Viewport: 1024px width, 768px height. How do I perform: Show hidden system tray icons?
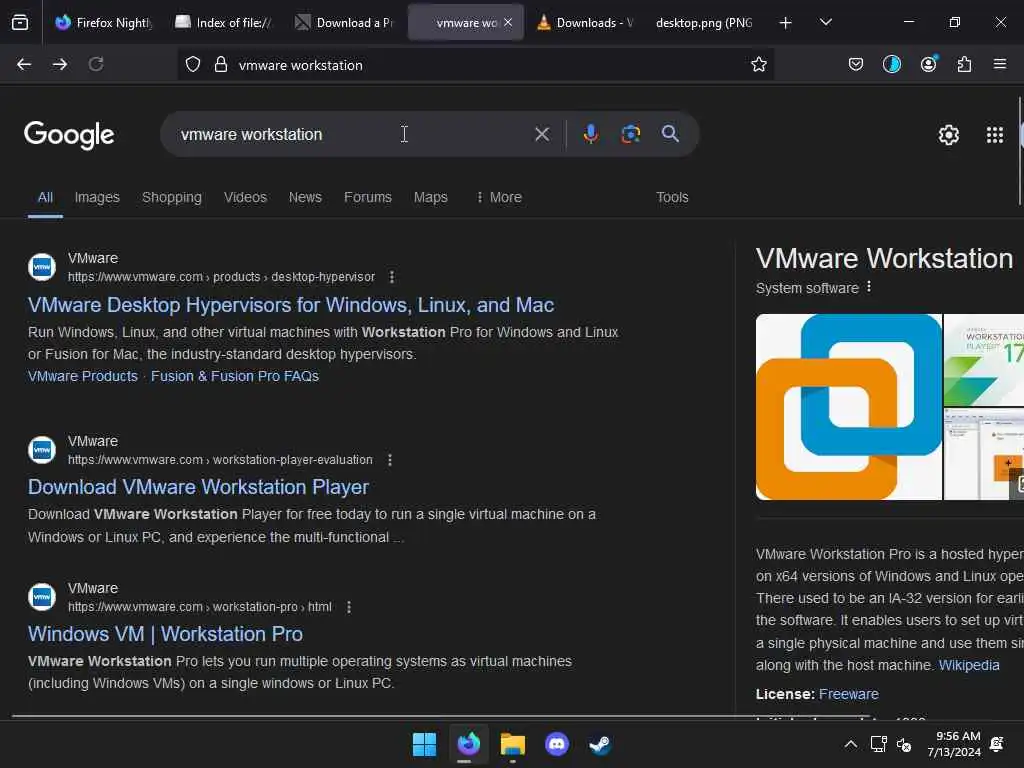850,744
